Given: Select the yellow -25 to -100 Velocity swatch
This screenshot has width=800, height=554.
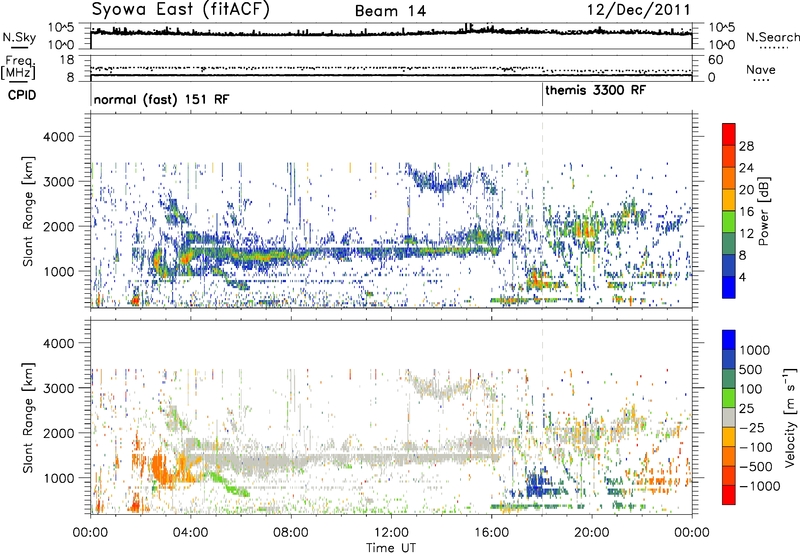Looking at the screenshot, I should (x=729, y=437).
